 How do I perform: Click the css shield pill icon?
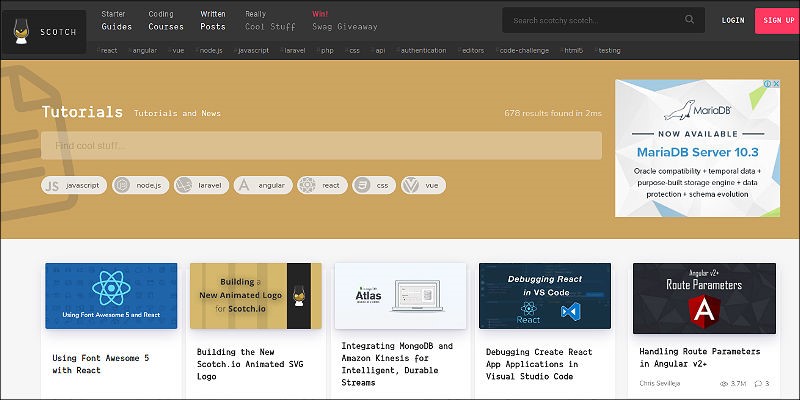pyautogui.click(x=362, y=185)
